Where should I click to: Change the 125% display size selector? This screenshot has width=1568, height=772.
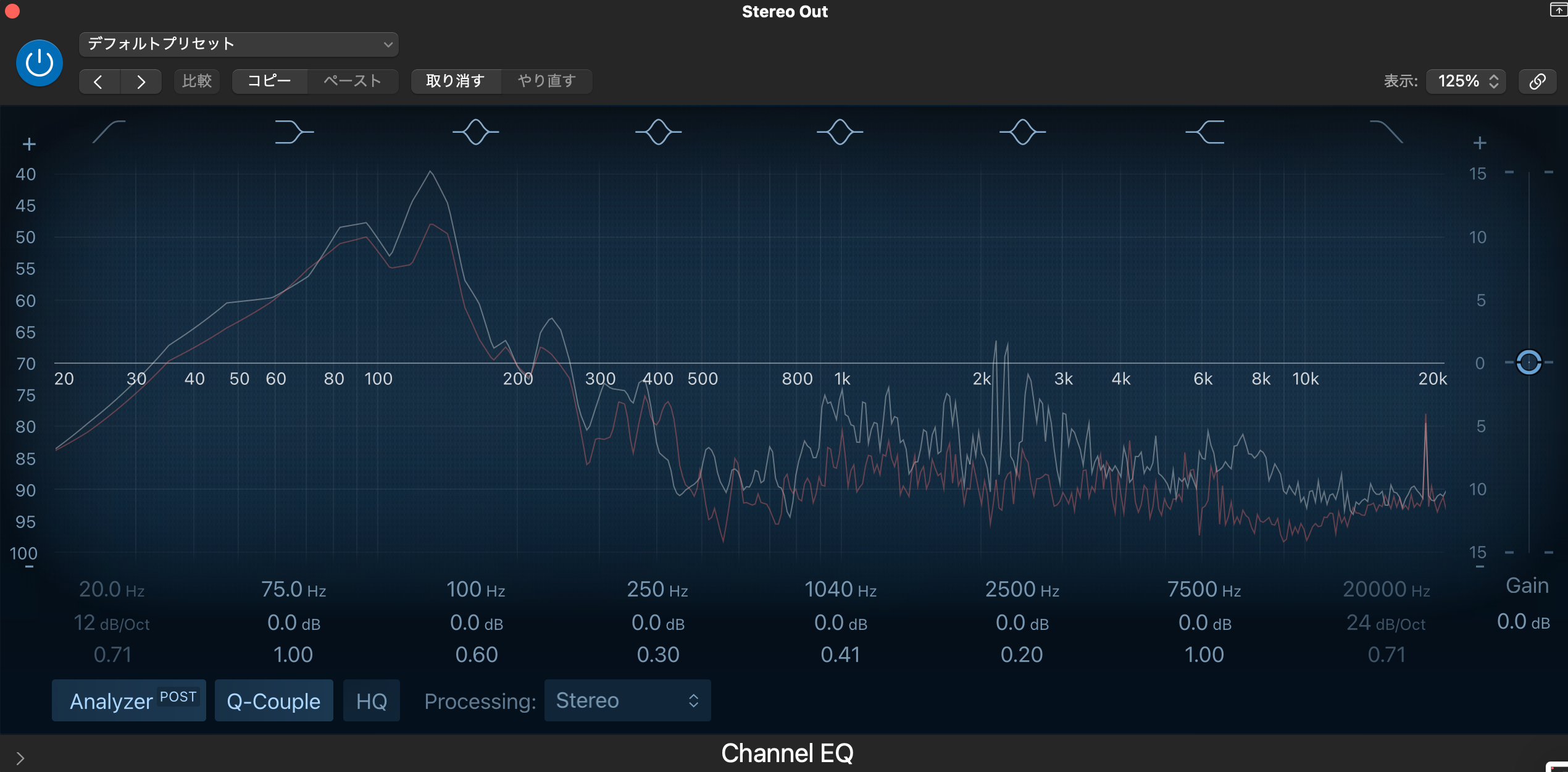pyautogui.click(x=1466, y=81)
